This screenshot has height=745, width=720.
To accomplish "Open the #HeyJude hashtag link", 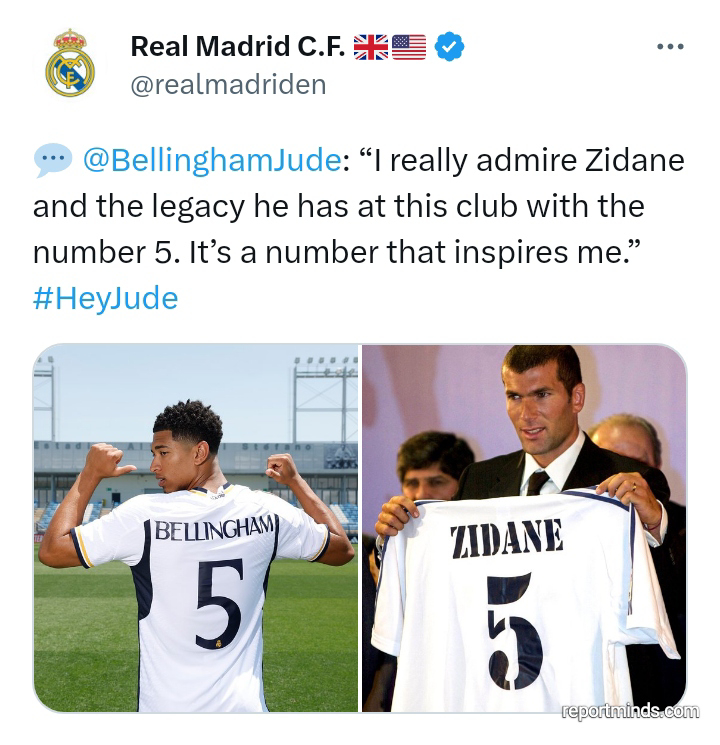I will tap(106, 299).
